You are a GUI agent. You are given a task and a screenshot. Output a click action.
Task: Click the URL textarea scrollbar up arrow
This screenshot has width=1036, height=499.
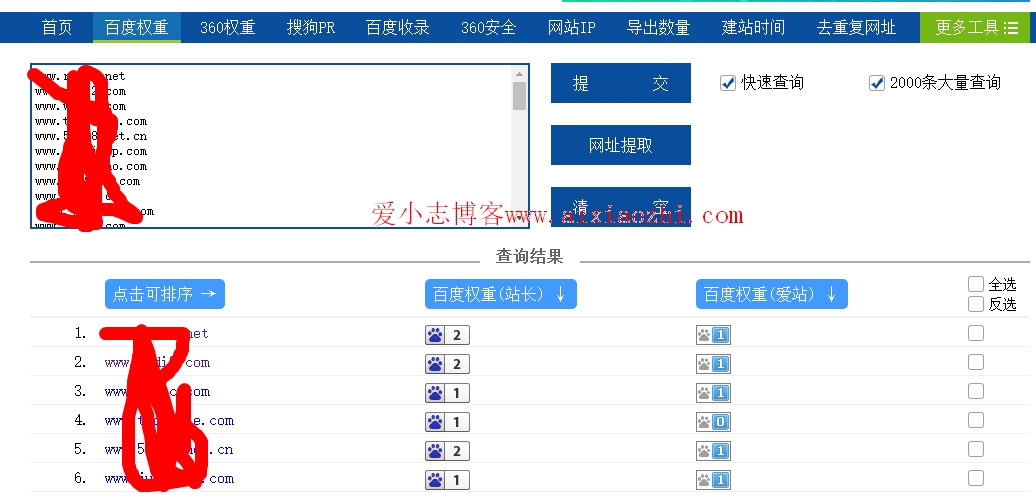519,75
